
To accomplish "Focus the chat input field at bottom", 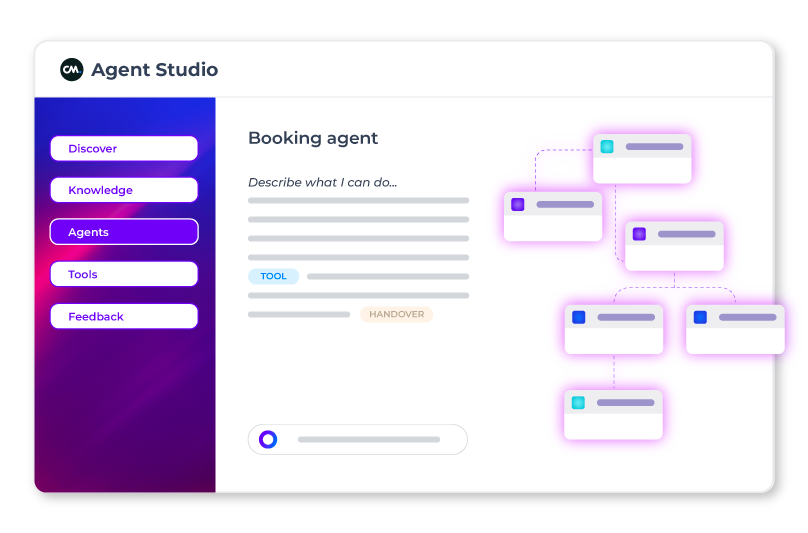I will point(358,440).
